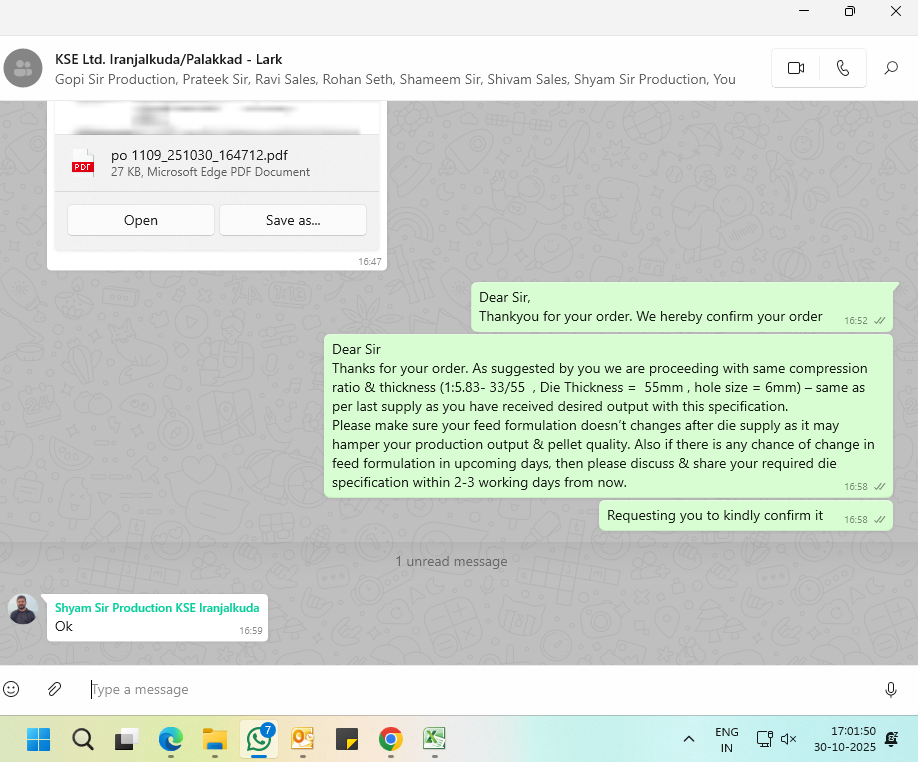Open the ENG IN language switcher

(x=727, y=739)
